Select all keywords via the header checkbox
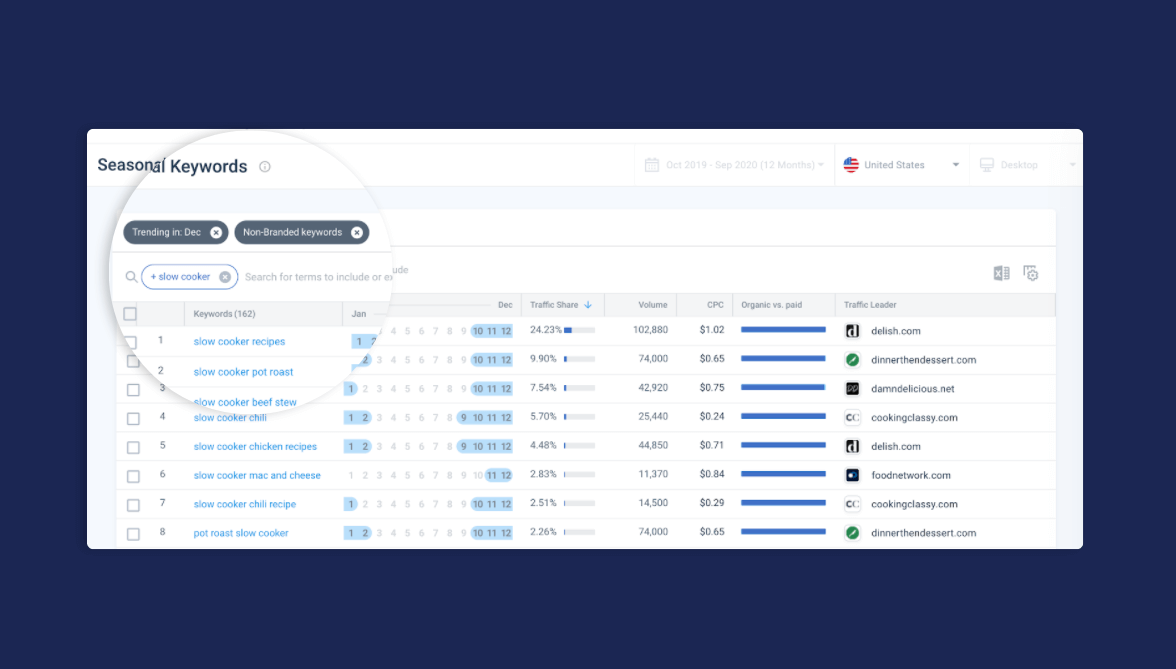Viewport: 1176px width, 669px height. pos(130,313)
